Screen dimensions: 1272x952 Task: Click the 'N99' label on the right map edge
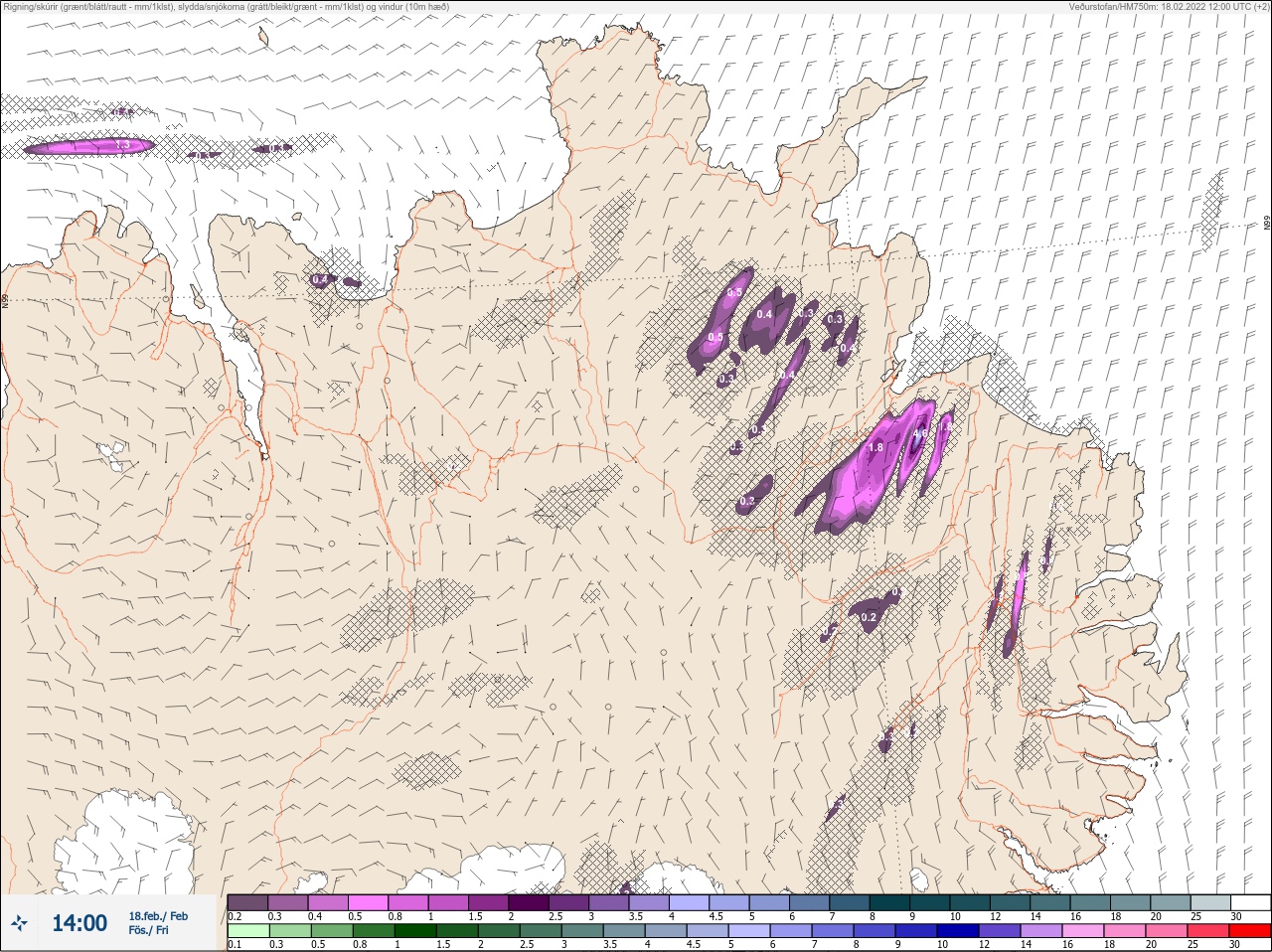[1267, 225]
